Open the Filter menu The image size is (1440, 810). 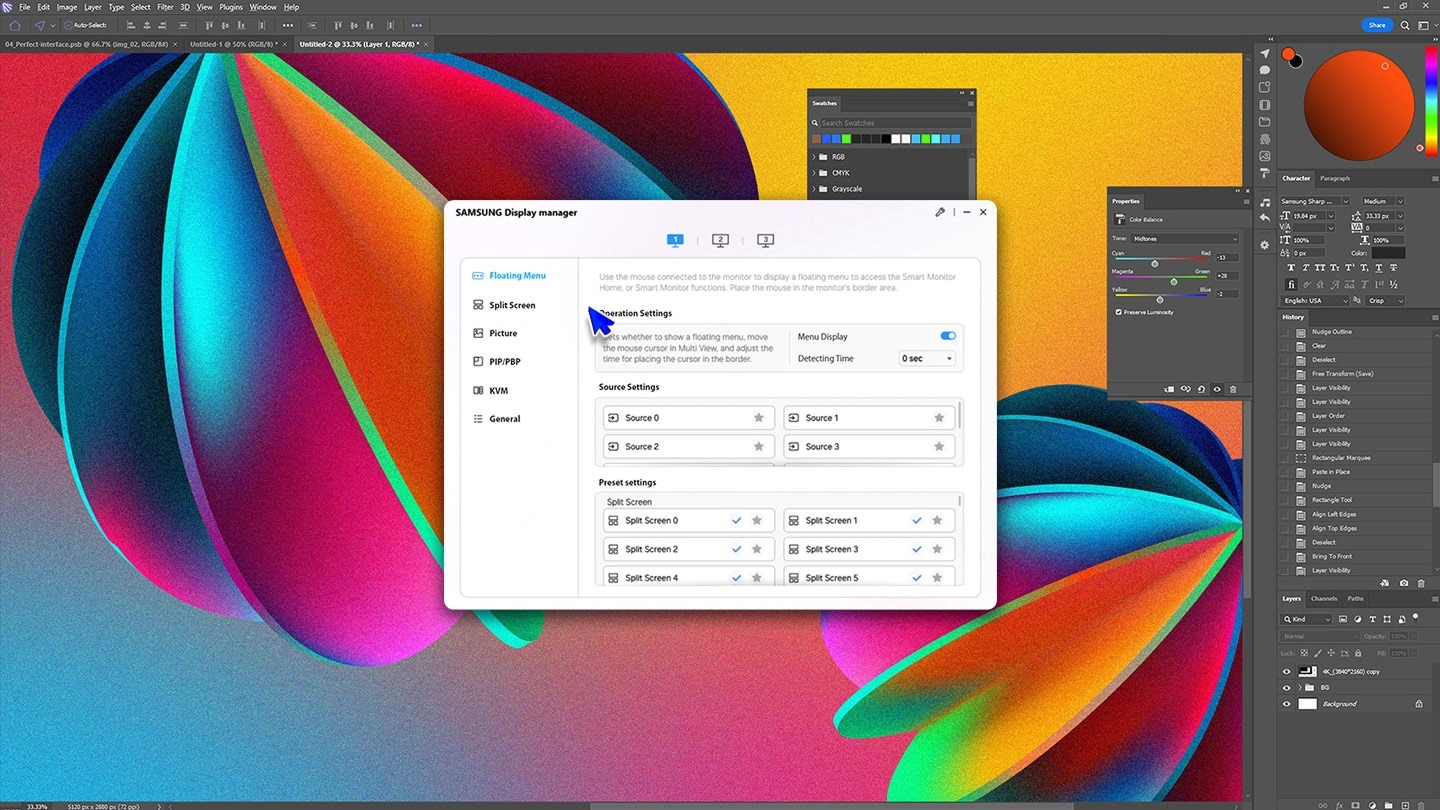click(165, 7)
